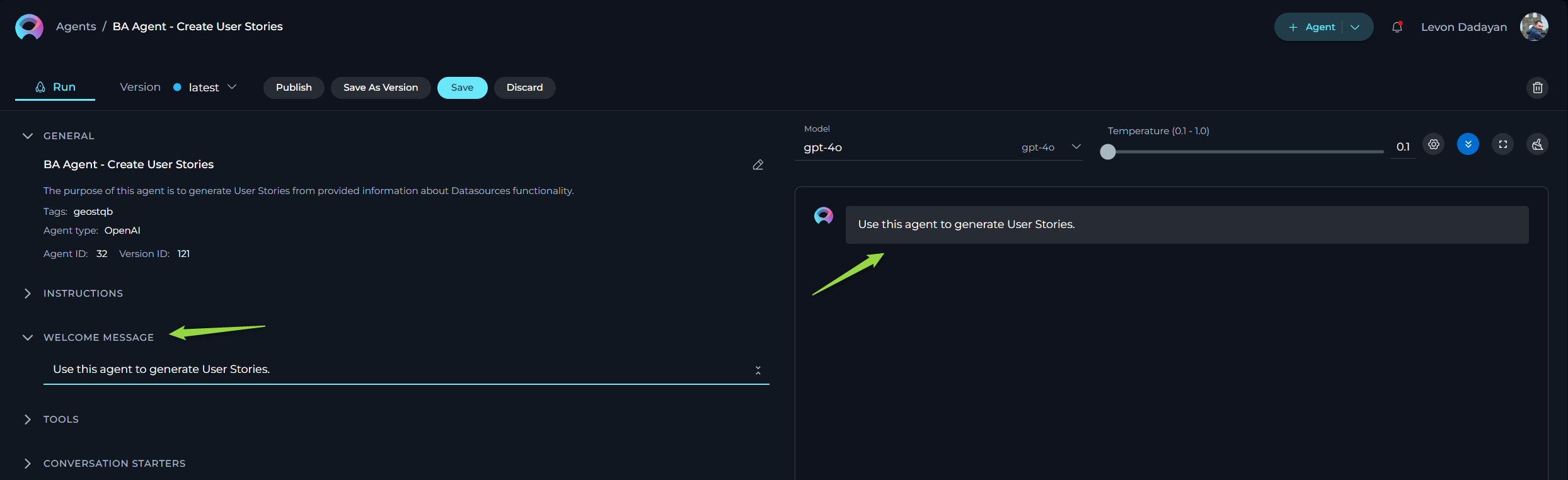Click the blue double-chevron down button

tap(1468, 144)
